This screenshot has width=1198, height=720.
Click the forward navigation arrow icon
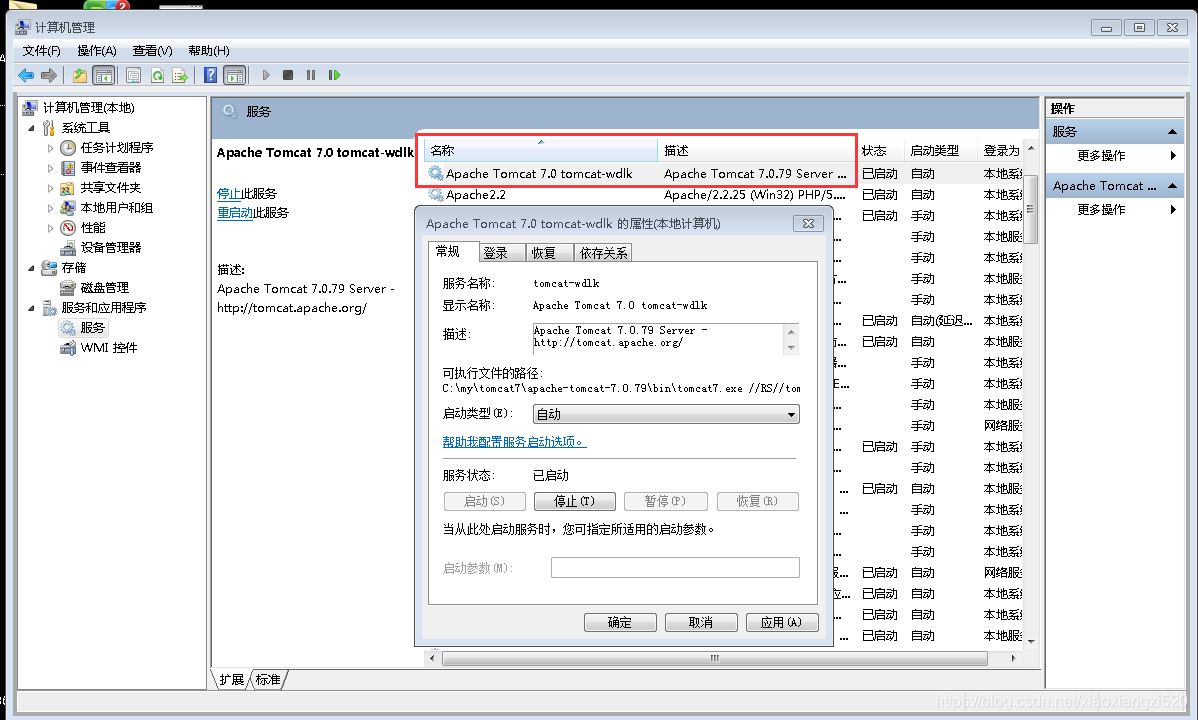coord(47,75)
